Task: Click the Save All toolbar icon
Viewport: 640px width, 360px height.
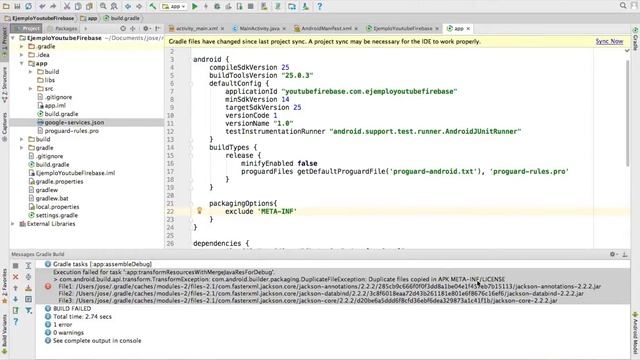Action: click(17, 6)
